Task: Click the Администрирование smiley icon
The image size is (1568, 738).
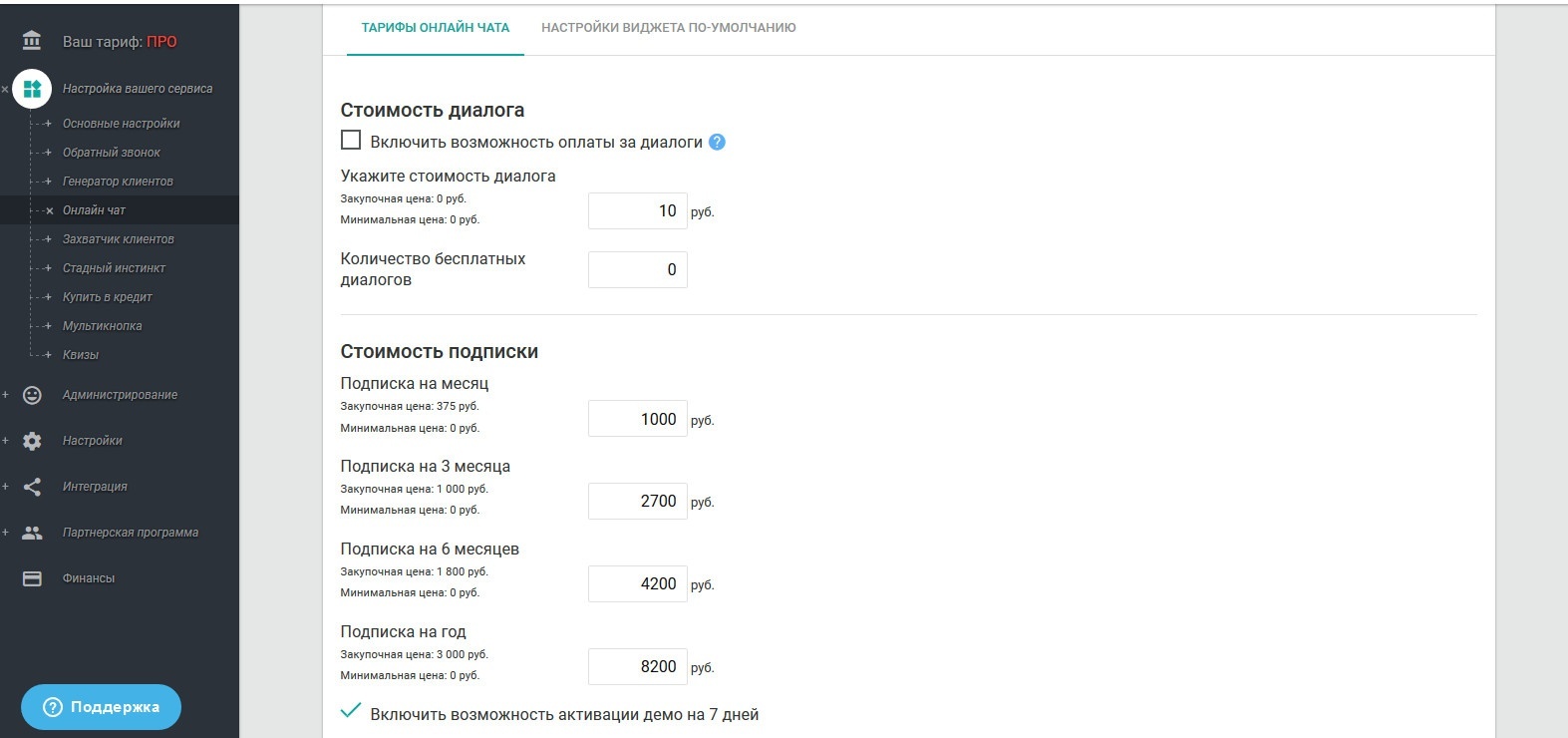Action: pyautogui.click(x=32, y=395)
